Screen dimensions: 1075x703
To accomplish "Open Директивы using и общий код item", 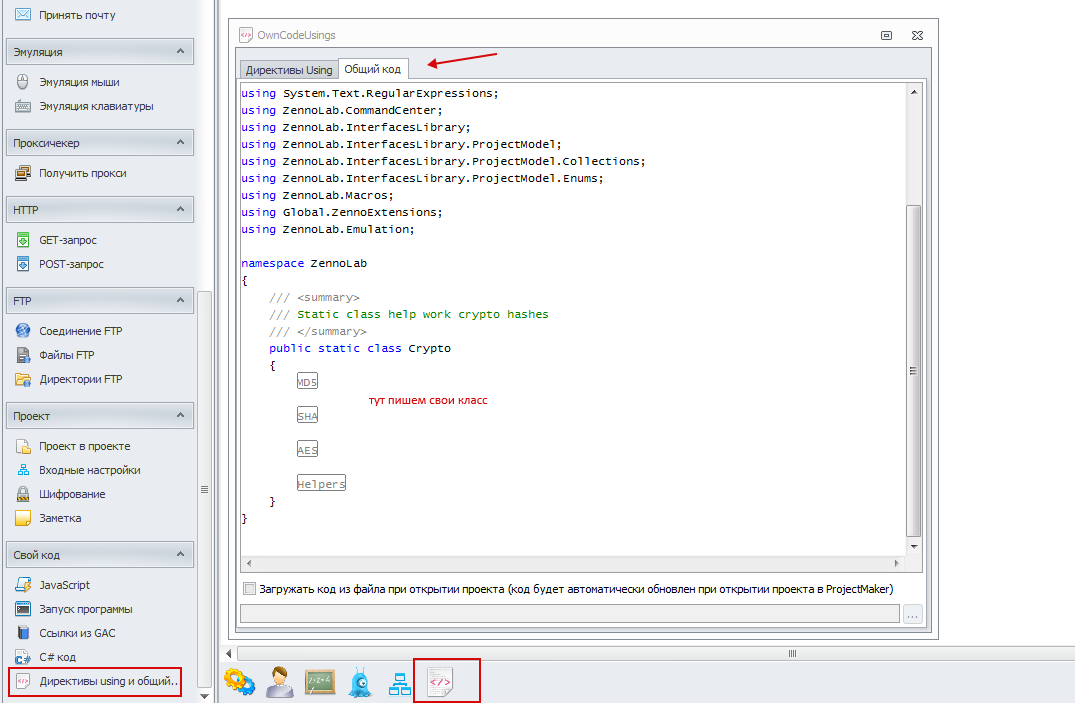I will tap(95, 681).
